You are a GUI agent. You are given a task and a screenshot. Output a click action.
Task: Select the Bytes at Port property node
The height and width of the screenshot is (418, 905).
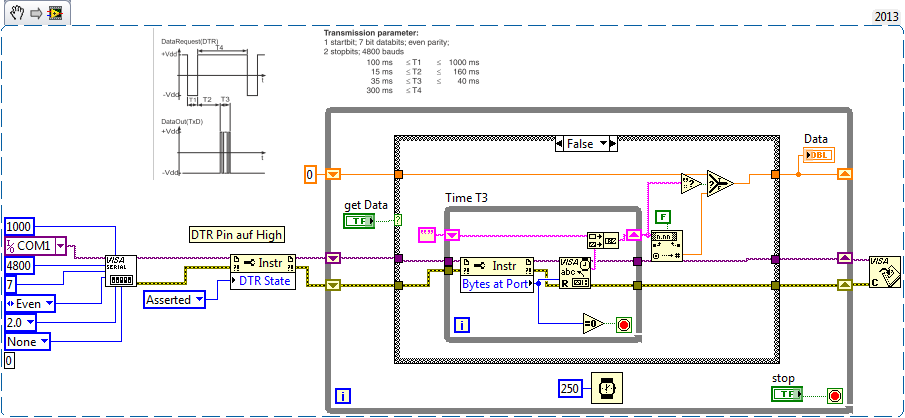click(x=497, y=275)
